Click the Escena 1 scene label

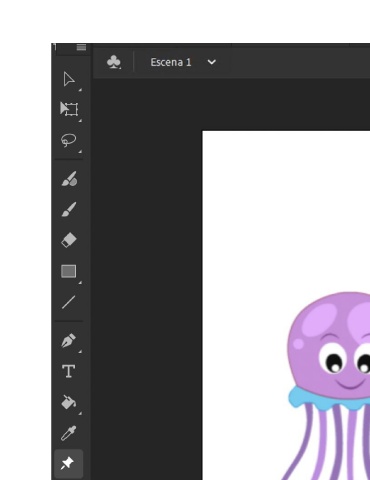coord(171,62)
